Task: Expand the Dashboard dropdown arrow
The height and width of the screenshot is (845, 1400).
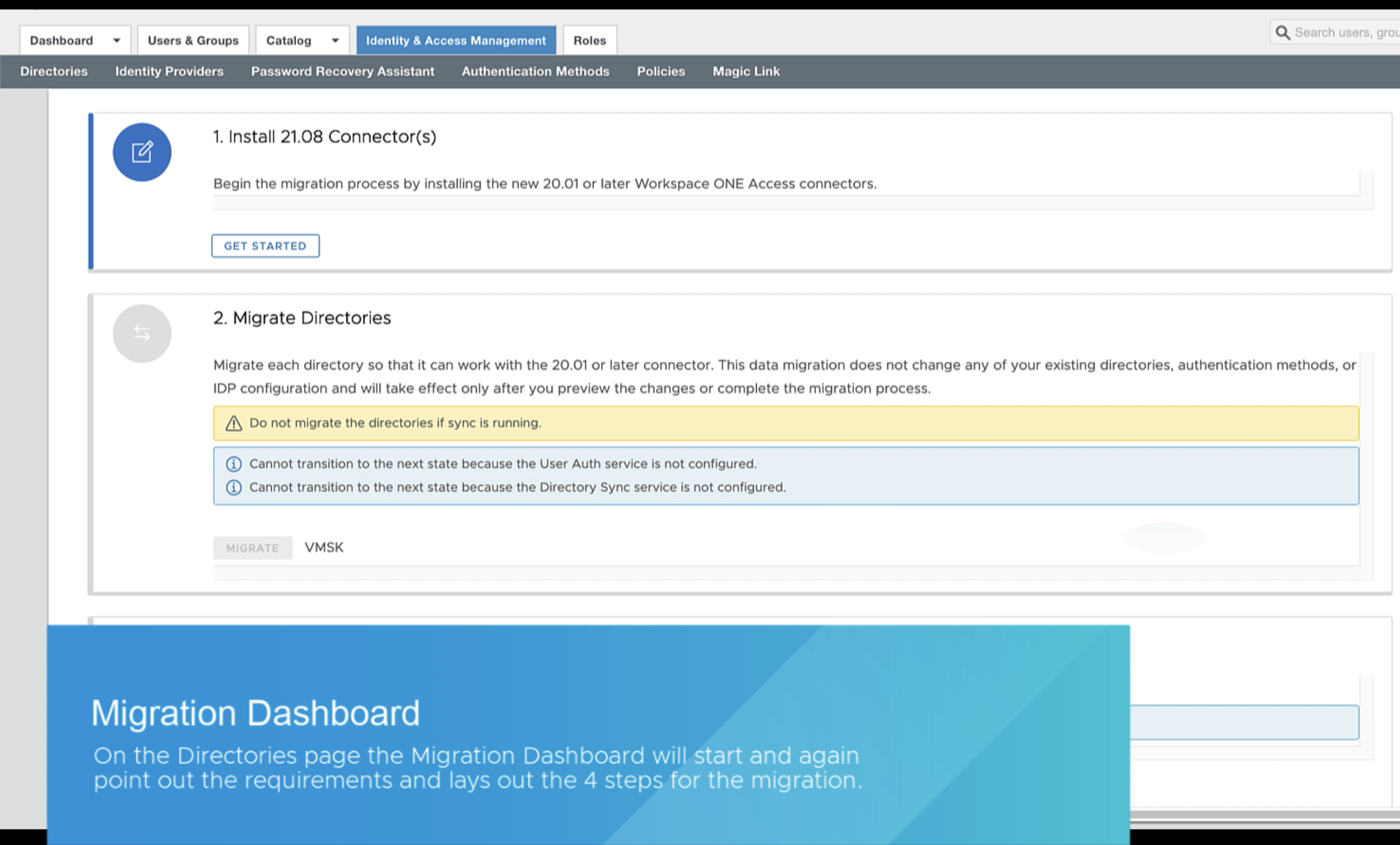Action: (116, 40)
